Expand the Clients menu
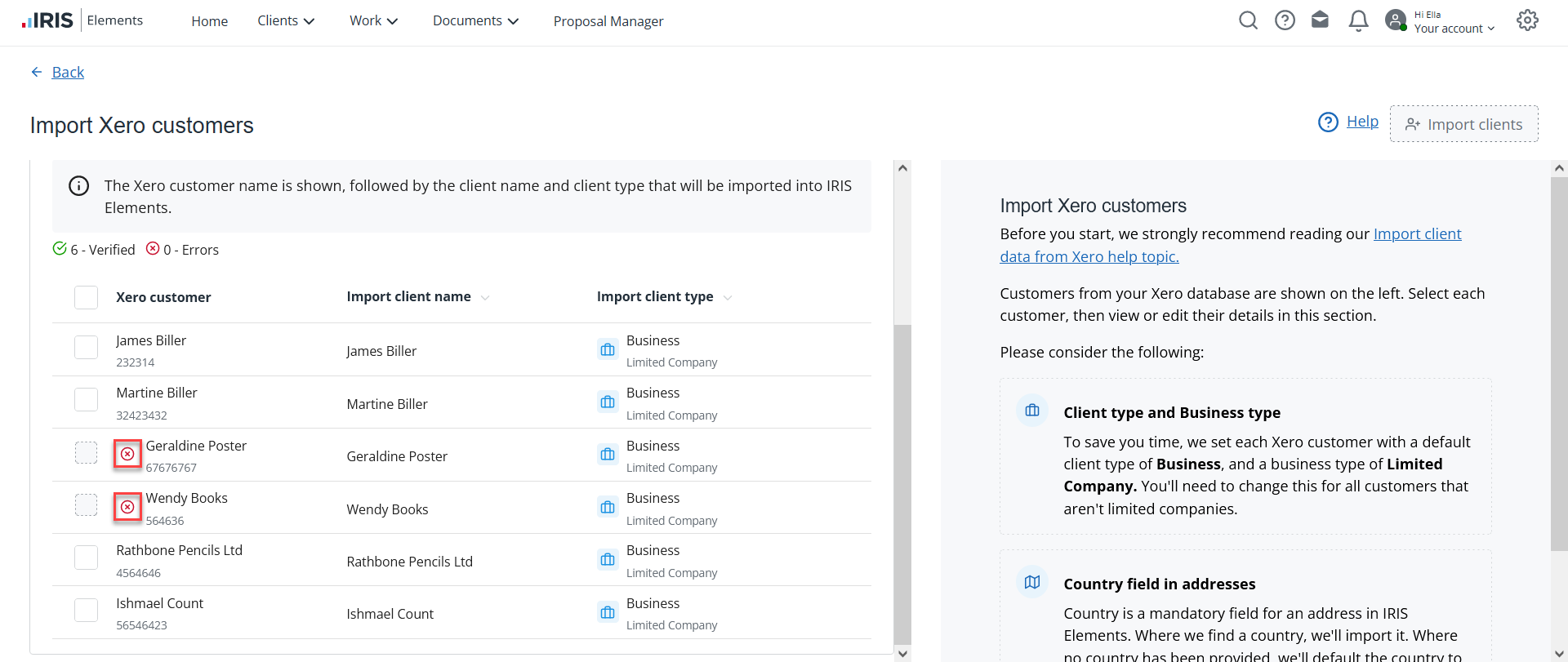1568x662 pixels. coord(286,21)
